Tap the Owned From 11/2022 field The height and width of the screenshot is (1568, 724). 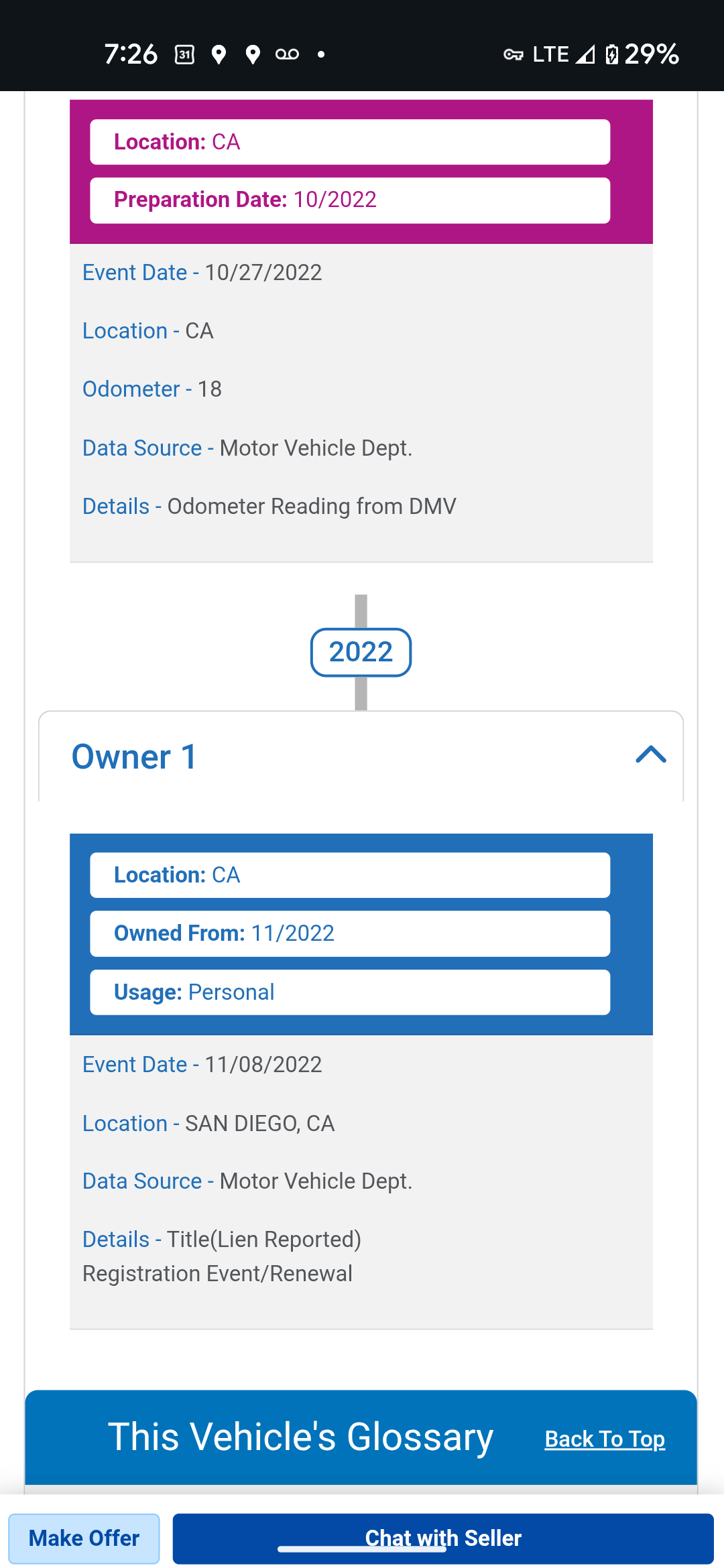coord(350,933)
